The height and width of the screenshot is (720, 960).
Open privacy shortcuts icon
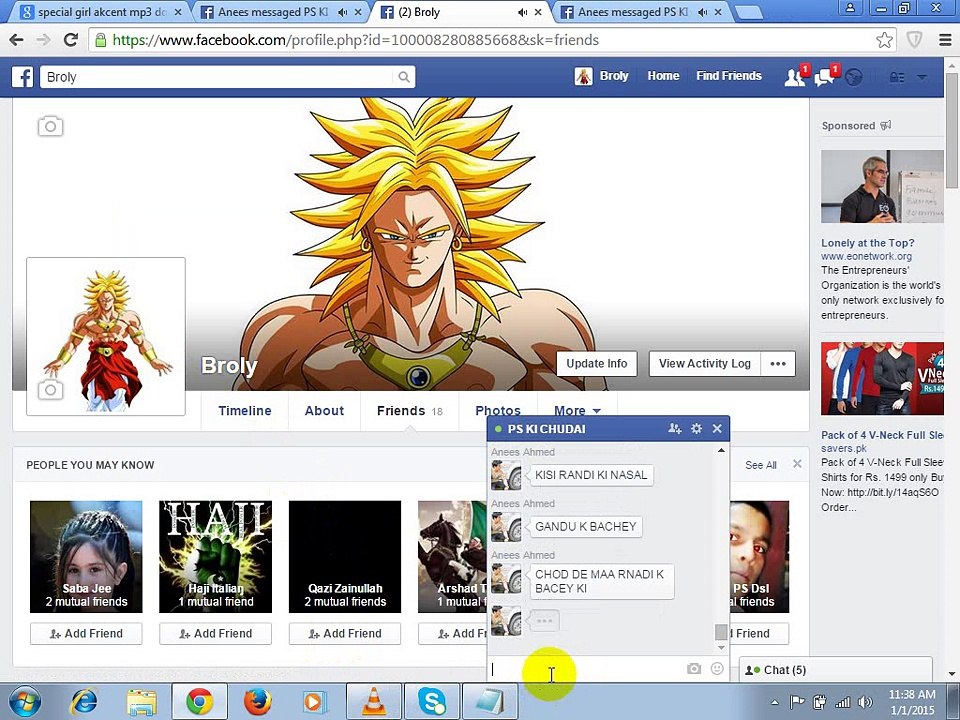pyautogui.click(x=897, y=77)
